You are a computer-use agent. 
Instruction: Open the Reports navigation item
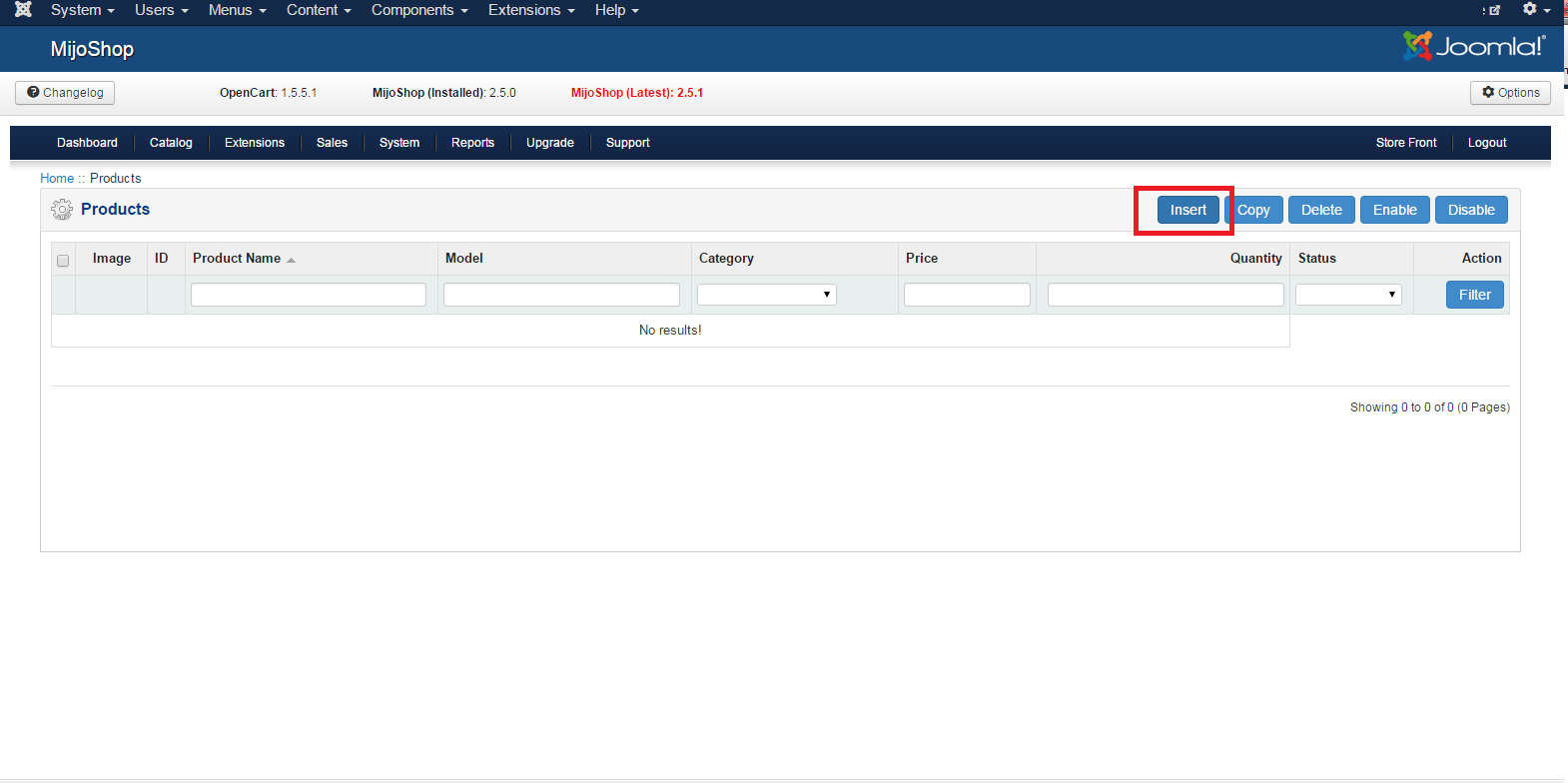pyautogui.click(x=472, y=143)
